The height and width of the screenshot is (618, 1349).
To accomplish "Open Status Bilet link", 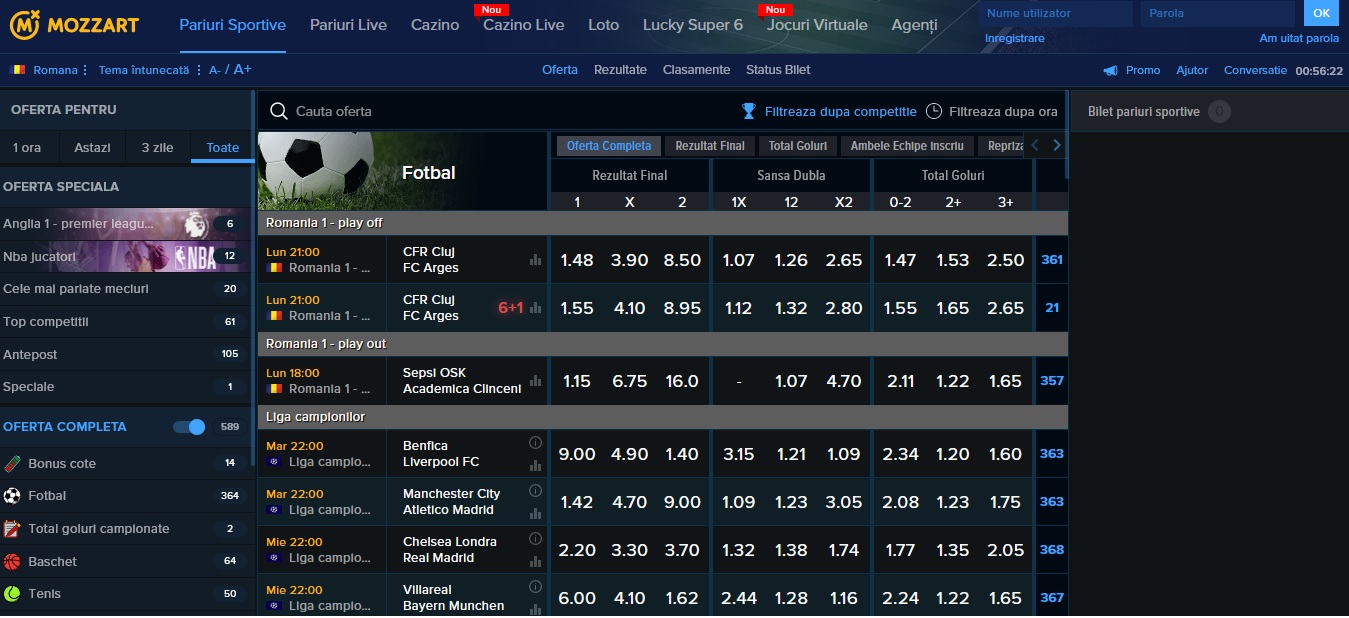I will pos(778,70).
